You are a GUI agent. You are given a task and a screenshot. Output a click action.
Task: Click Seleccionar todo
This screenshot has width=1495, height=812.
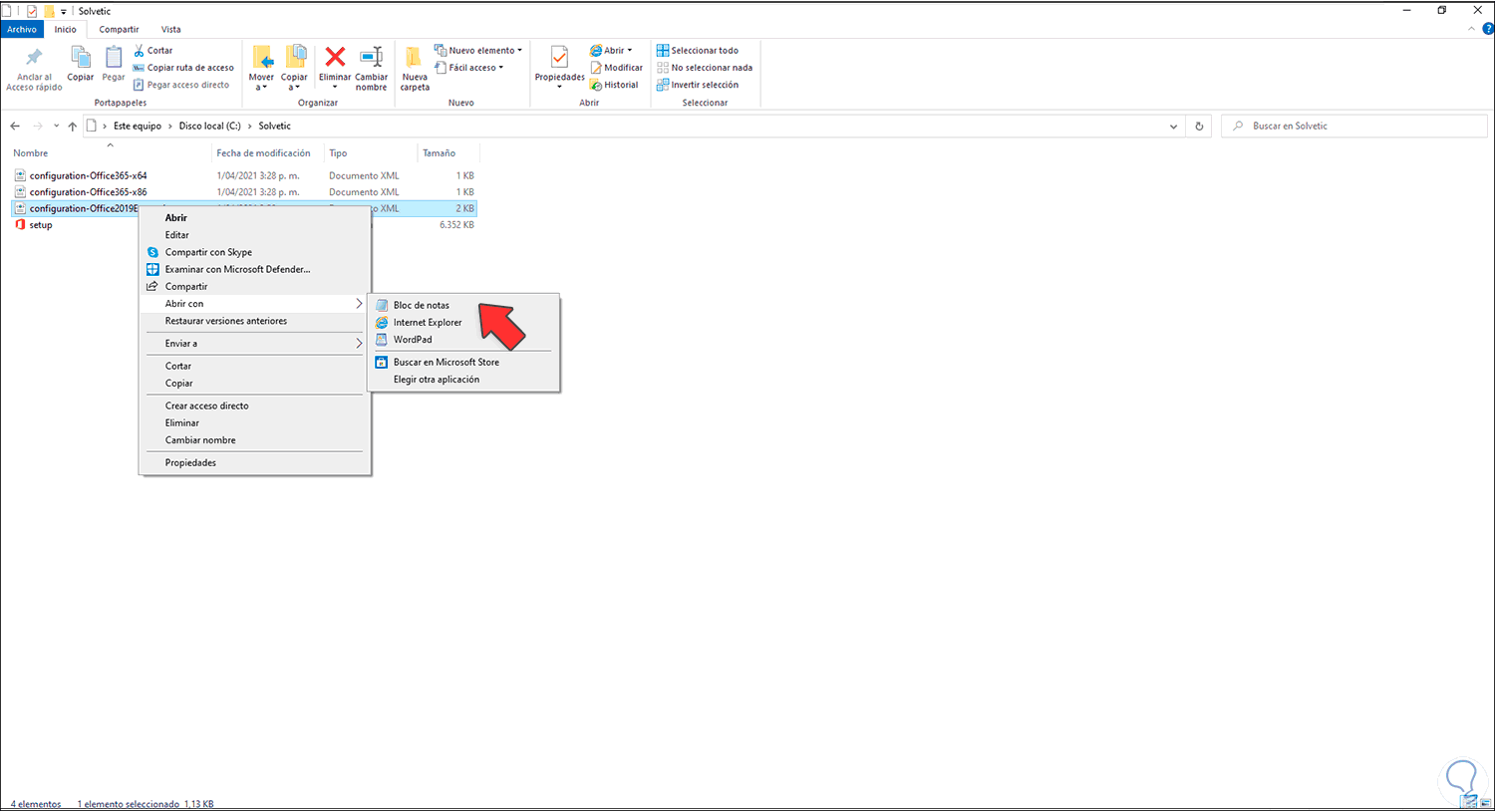pyautogui.click(x=698, y=51)
